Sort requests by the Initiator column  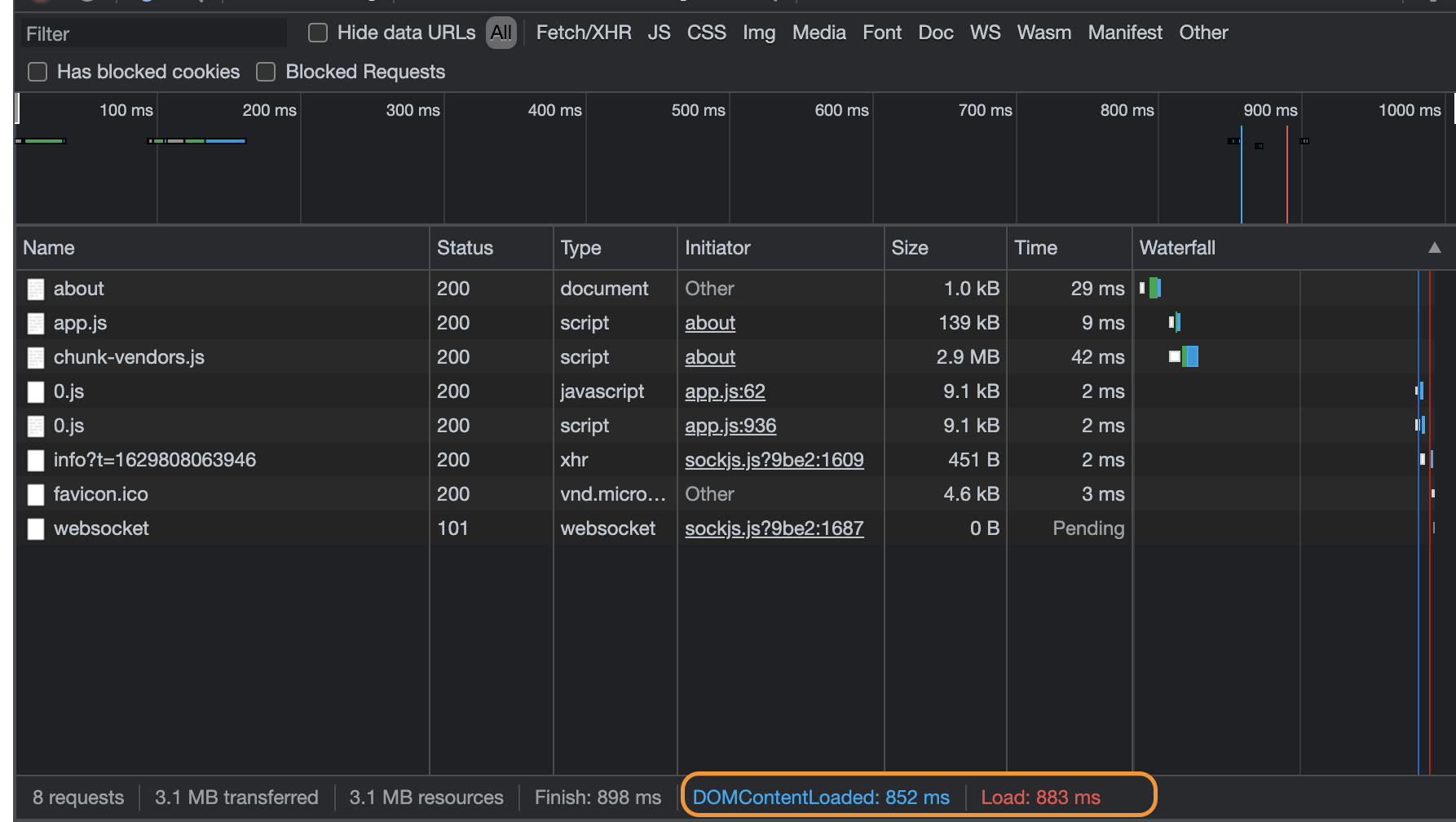pos(781,248)
